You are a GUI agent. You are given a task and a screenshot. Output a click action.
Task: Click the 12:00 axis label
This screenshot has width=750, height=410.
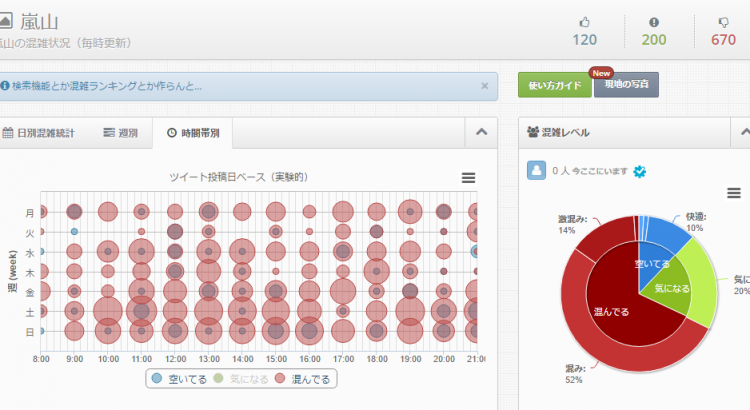coord(176,359)
